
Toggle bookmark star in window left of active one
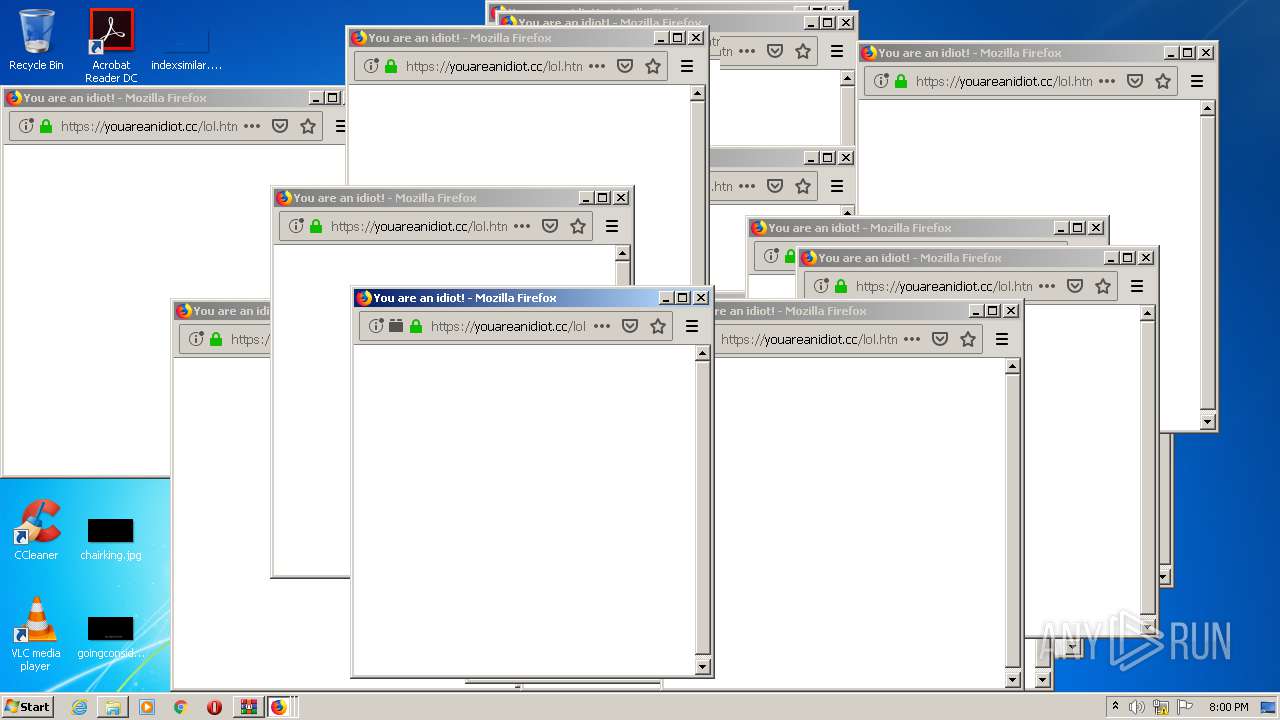(x=578, y=226)
